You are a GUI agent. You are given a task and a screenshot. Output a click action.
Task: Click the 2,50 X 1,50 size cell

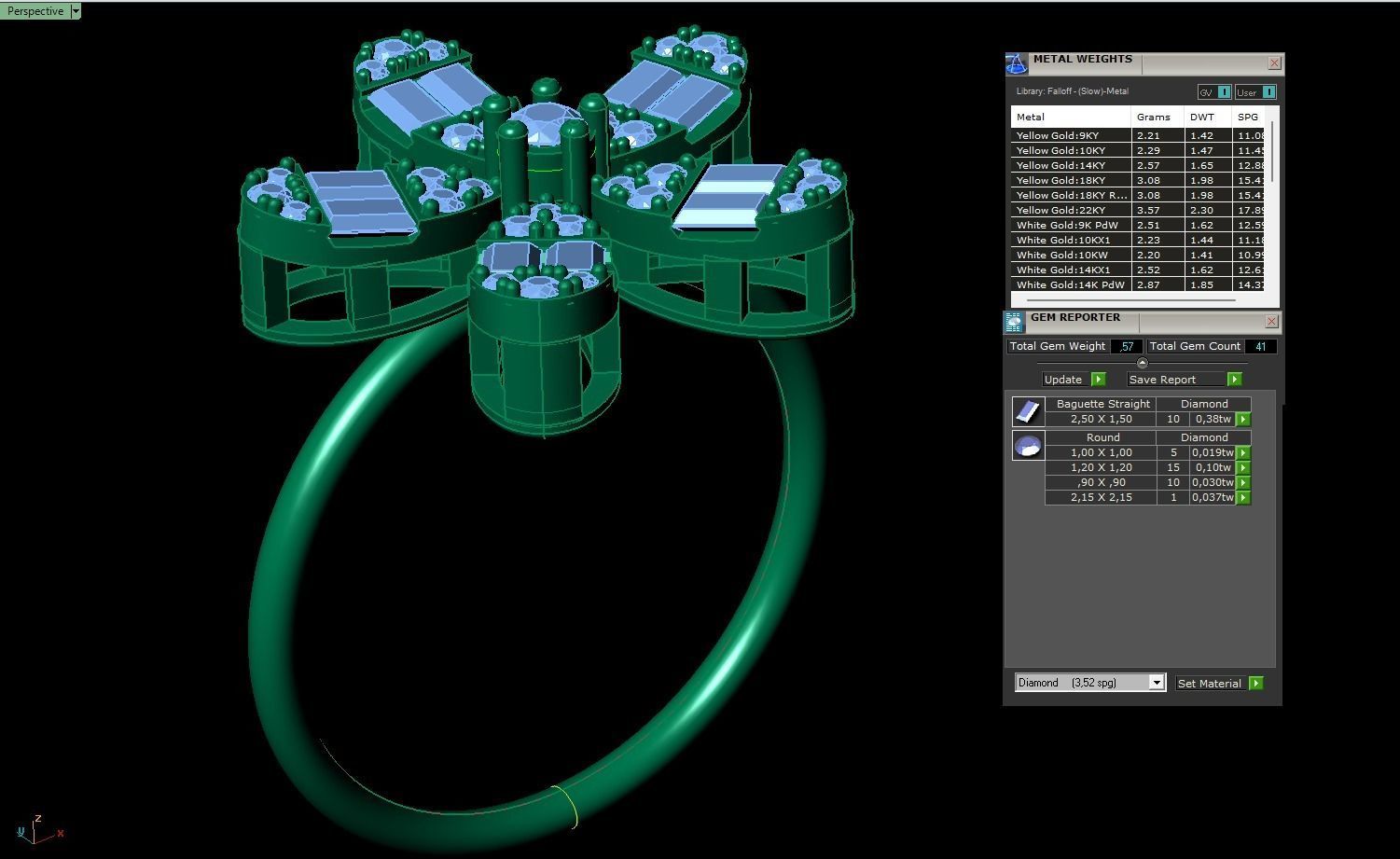pos(1102,419)
